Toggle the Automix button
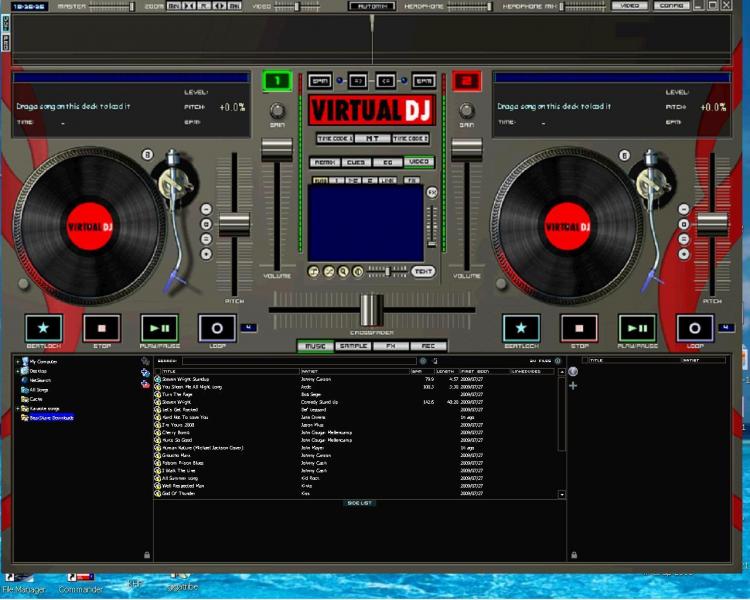The height and width of the screenshot is (600, 750). pyautogui.click(x=372, y=6)
